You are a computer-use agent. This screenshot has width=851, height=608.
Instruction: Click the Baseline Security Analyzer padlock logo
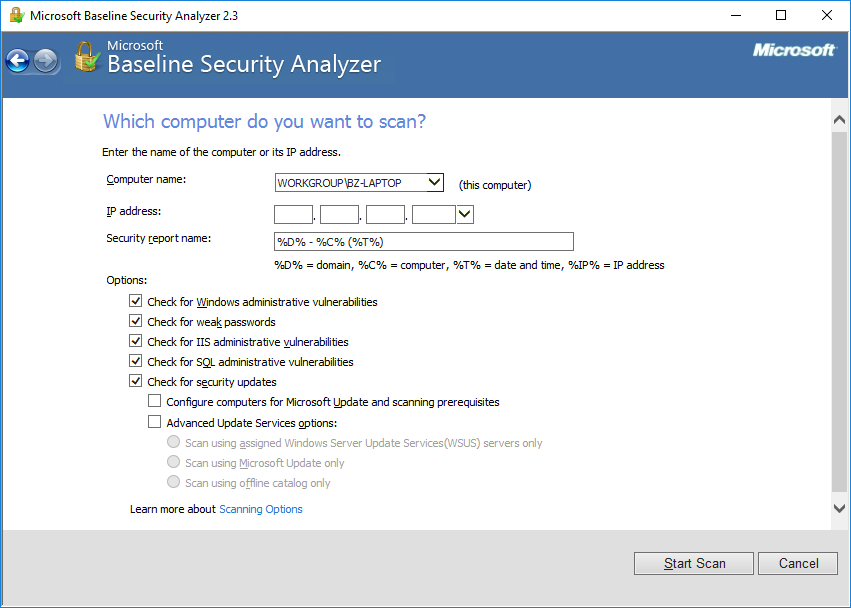(x=88, y=57)
